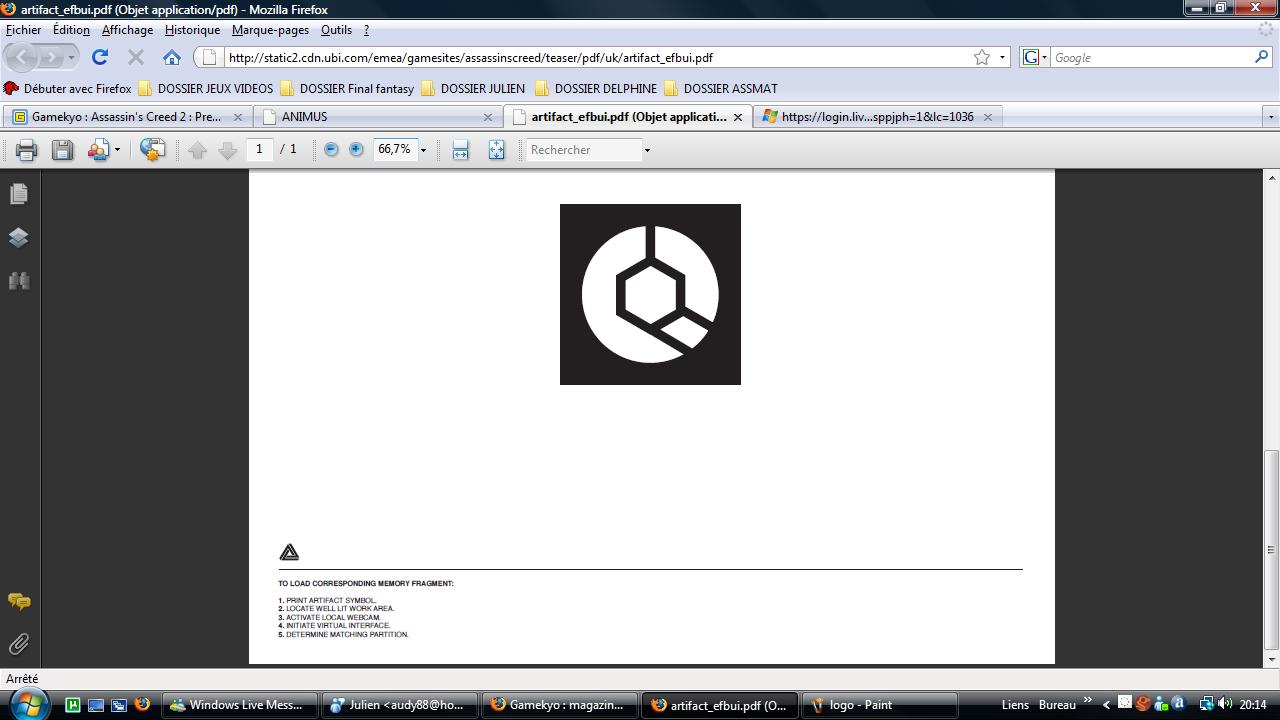1280x720 pixels.
Task: Expand the search options dropdown arrow
Action: [647, 150]
